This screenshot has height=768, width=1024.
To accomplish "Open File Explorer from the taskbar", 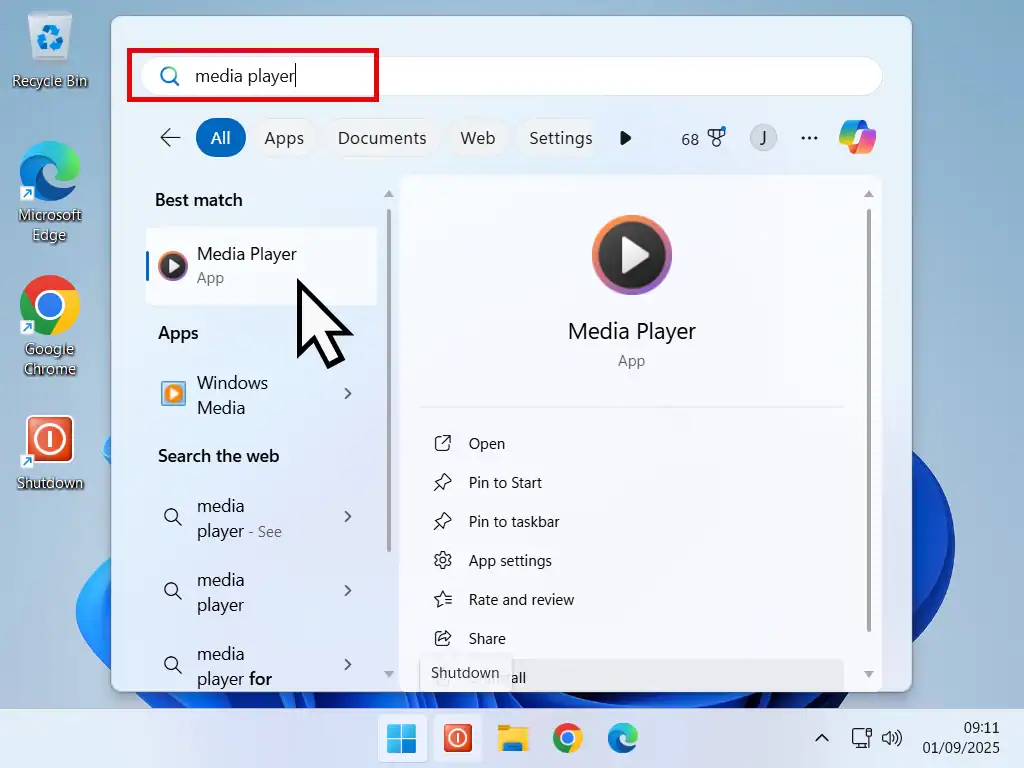I will 513,739.
